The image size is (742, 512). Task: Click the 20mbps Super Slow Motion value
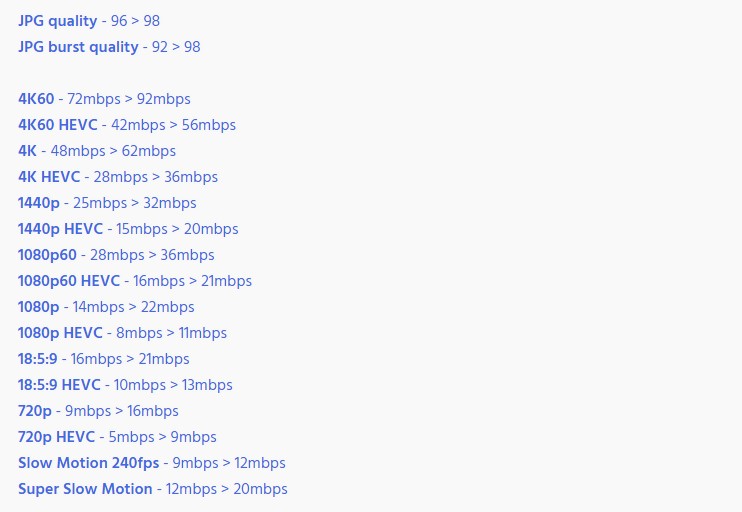pos(260,490)
